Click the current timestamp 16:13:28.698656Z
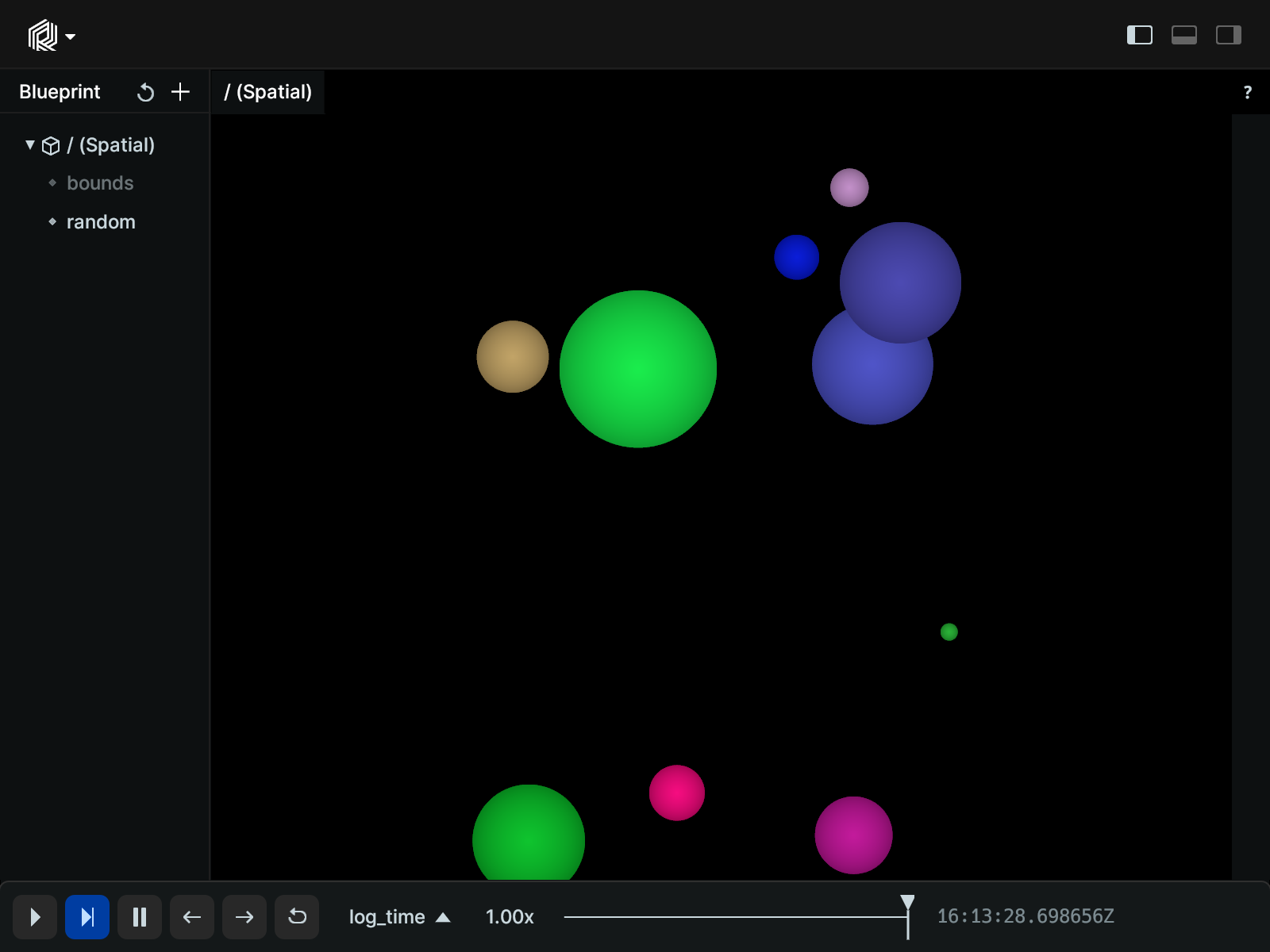Viewport: 1270px width, 952px height. [1026, 916]
